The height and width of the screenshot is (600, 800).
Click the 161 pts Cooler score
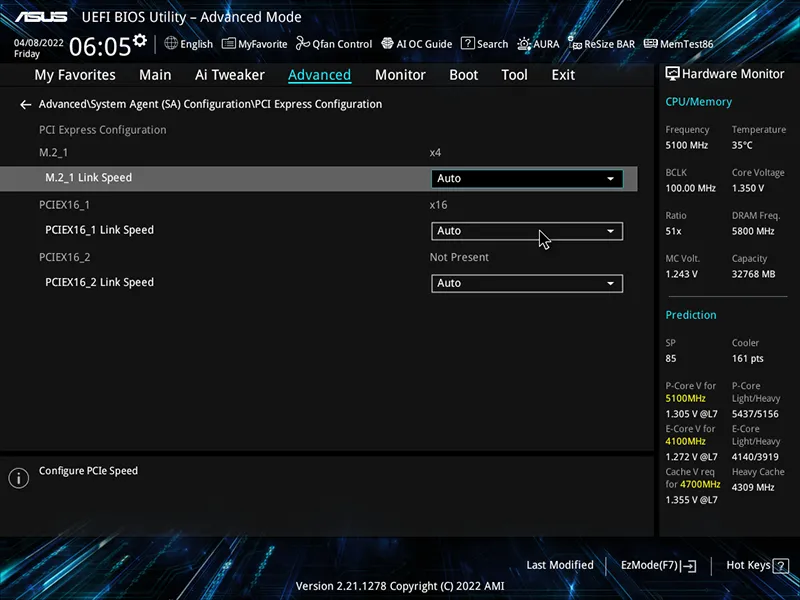(x=747, y=359)
